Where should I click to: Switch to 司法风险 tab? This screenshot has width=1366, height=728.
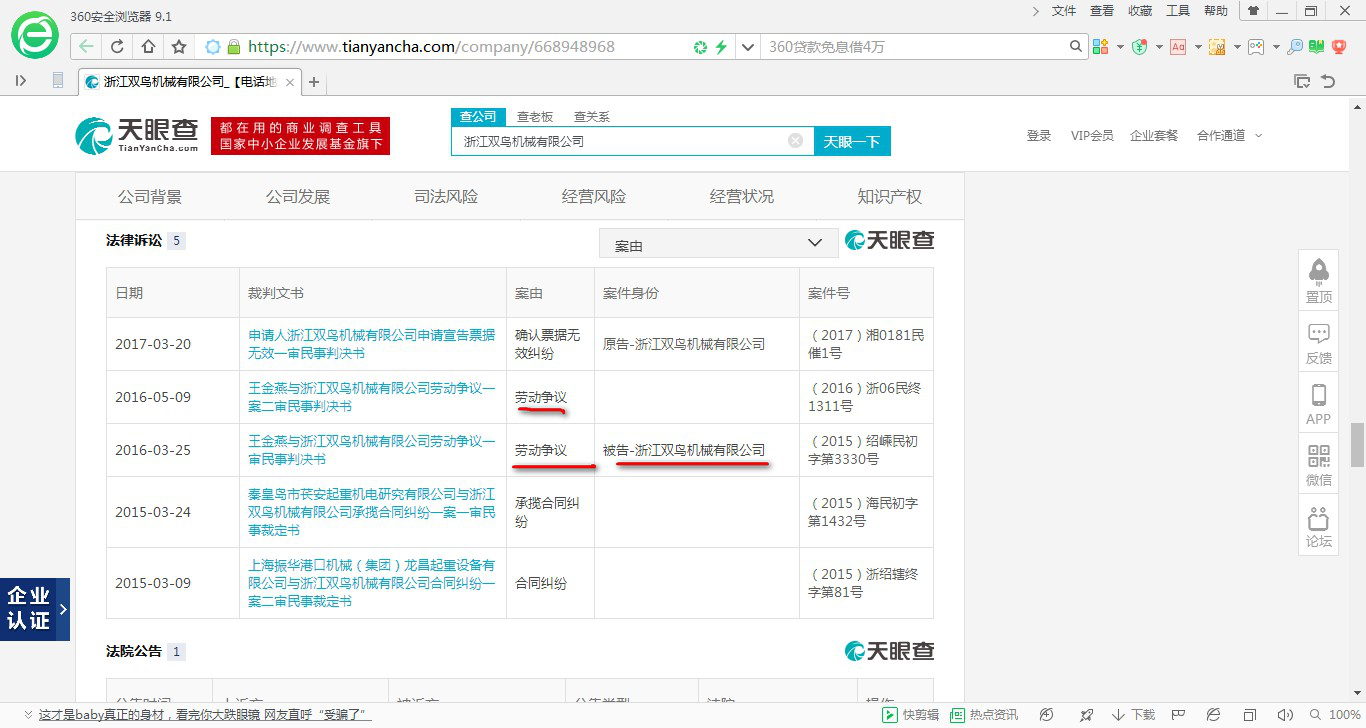446,197
